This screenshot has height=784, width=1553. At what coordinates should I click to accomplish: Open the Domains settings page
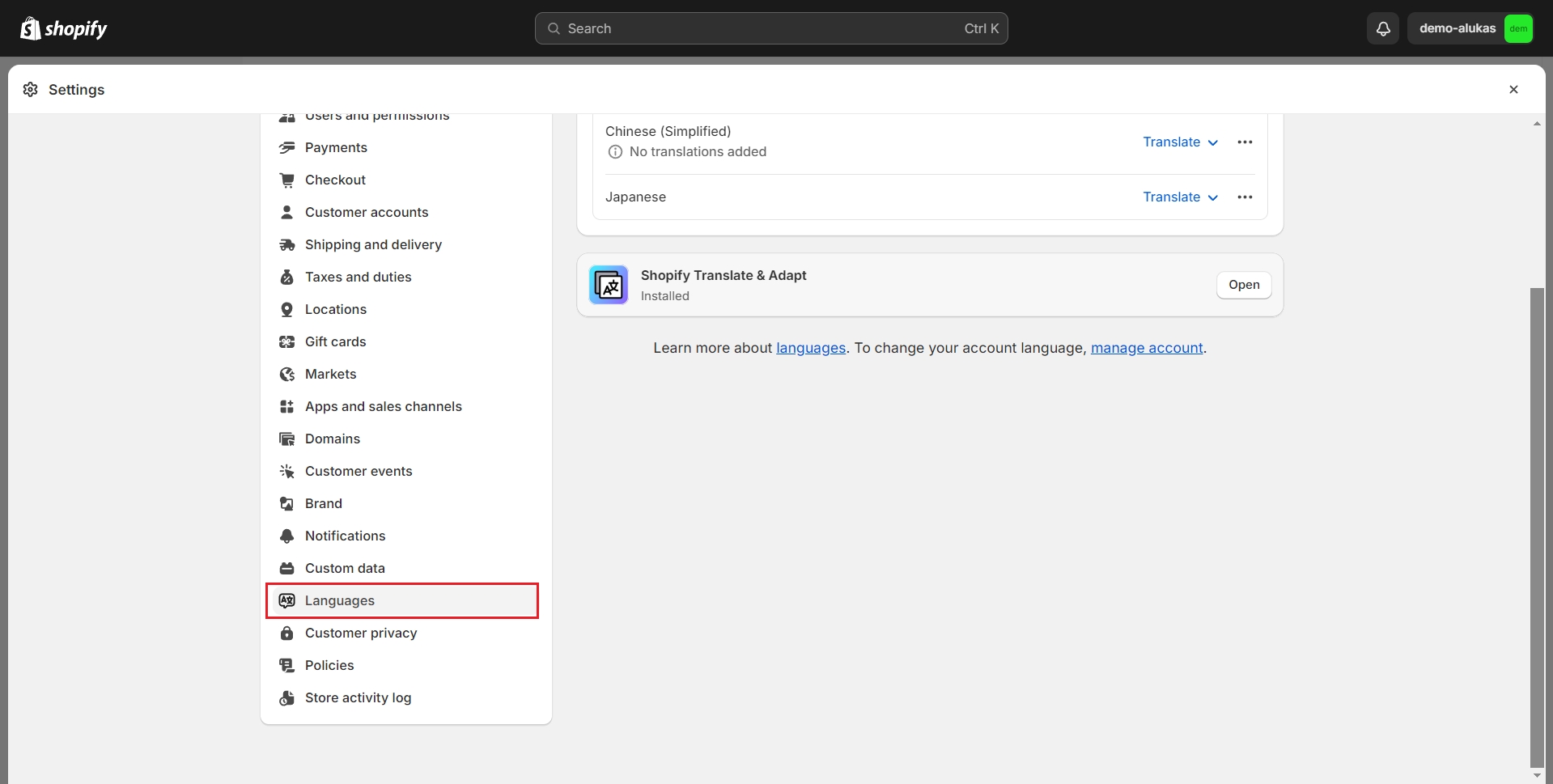332,439
